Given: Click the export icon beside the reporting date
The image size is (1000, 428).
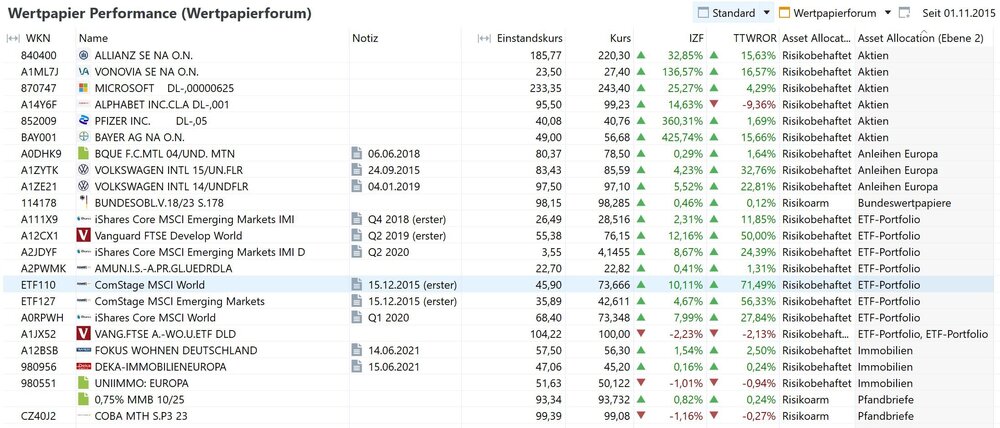Looking at the screenshot, I should tap(904, 13).
